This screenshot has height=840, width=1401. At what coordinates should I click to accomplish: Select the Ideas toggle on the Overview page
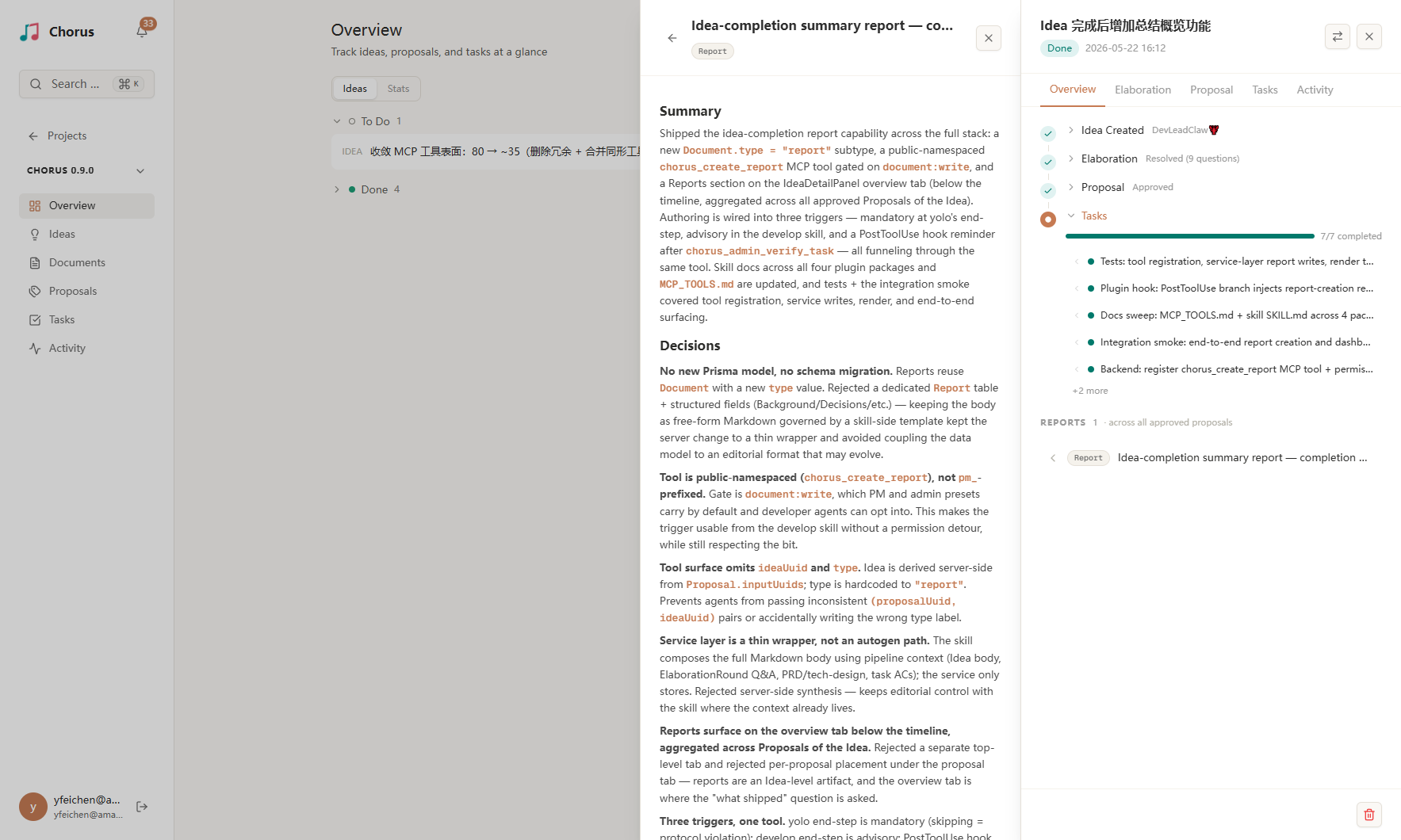point(354,89)
